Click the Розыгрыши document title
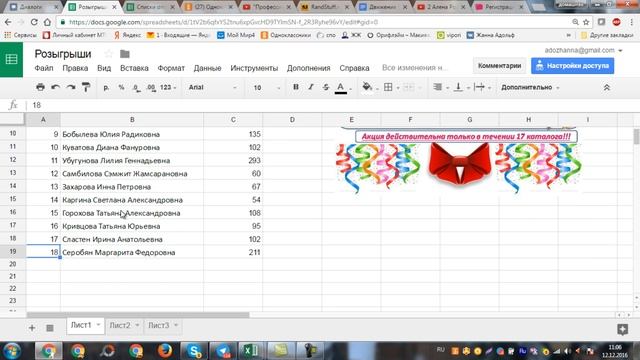 (x=63, y=54)
